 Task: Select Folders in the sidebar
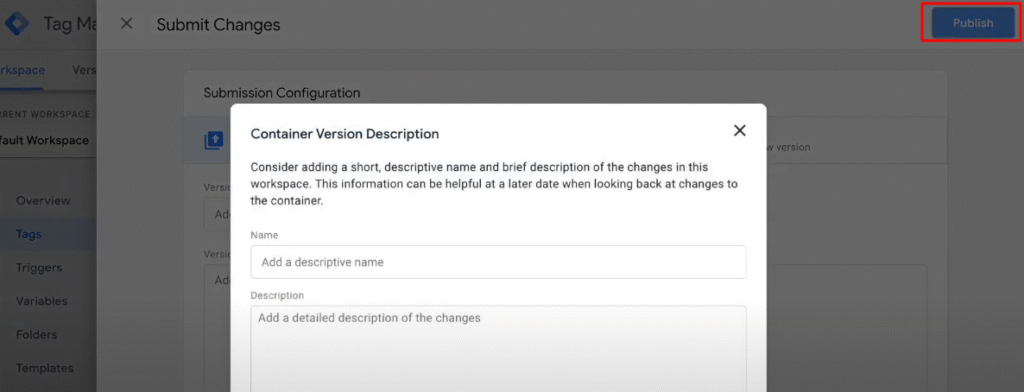coord(37,335)
